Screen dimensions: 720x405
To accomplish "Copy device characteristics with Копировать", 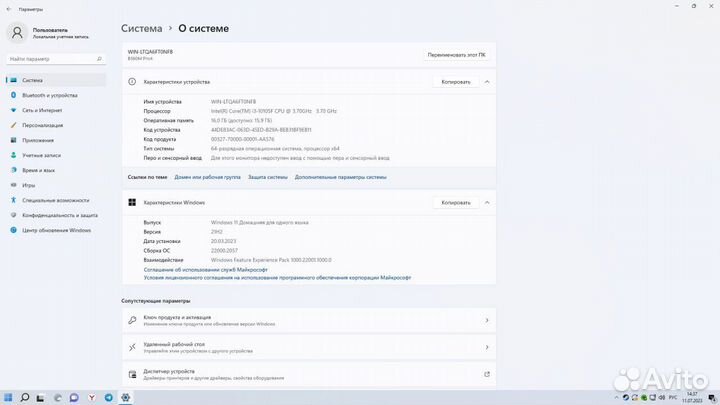I will pyautogui.click(x=456, y=82).
